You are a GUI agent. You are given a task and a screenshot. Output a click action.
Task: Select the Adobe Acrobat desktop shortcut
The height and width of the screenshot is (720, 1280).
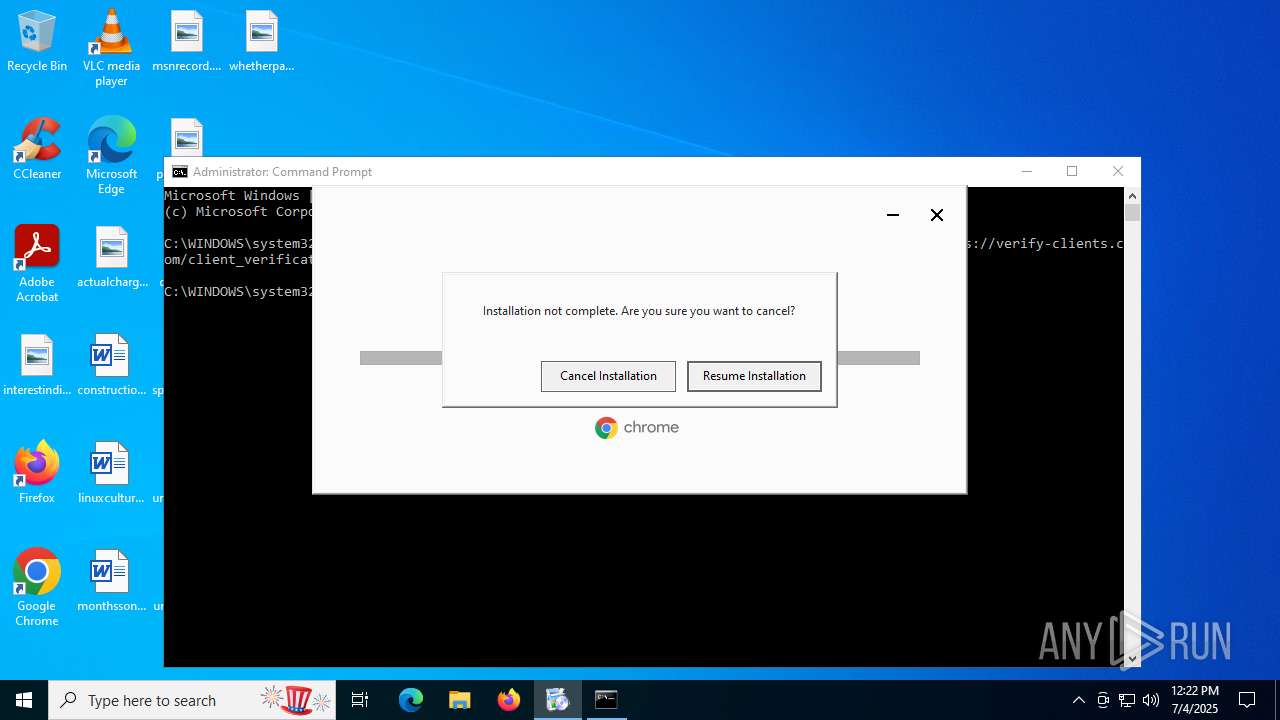tap(37, 264)
